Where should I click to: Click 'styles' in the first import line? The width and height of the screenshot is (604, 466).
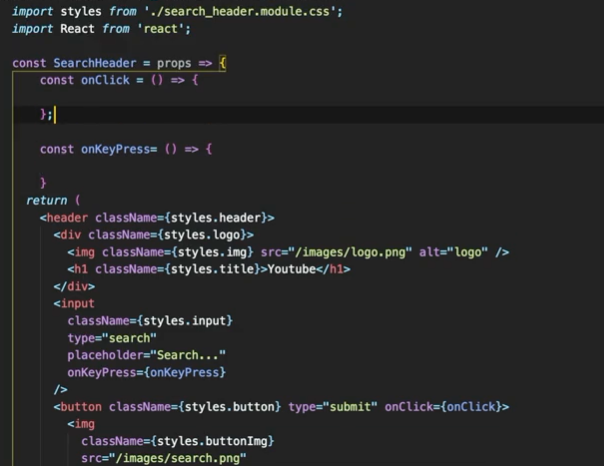coord(81,12)
